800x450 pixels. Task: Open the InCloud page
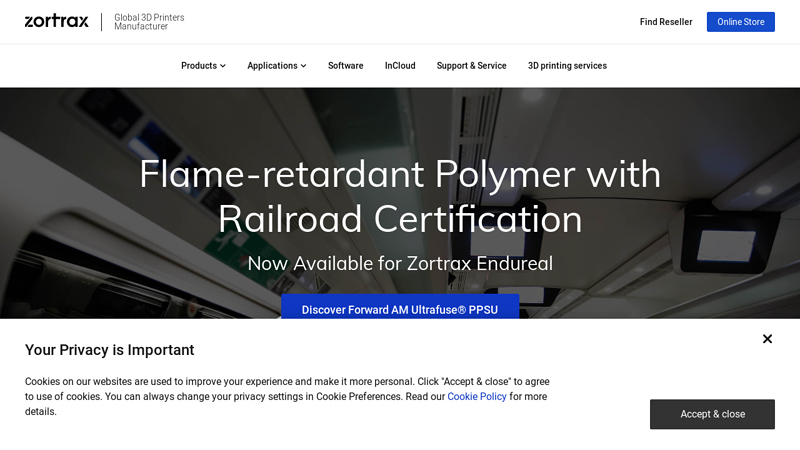coord(400,66)
